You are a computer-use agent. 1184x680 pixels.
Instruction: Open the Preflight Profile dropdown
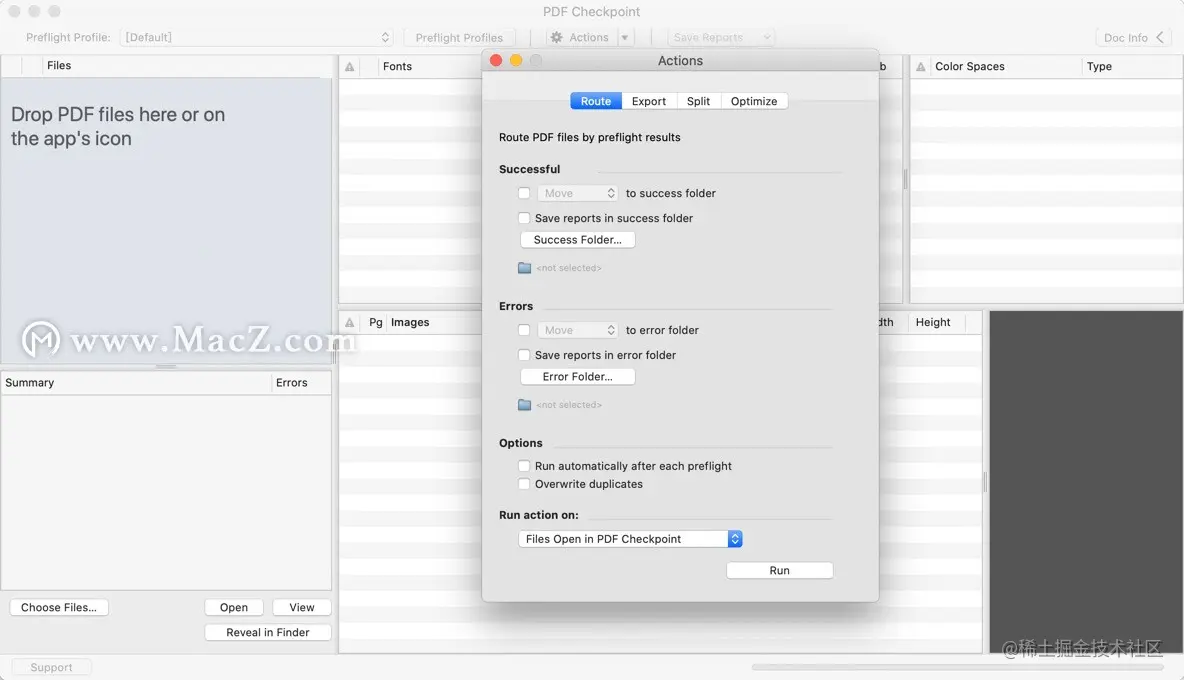coord(256,37)
